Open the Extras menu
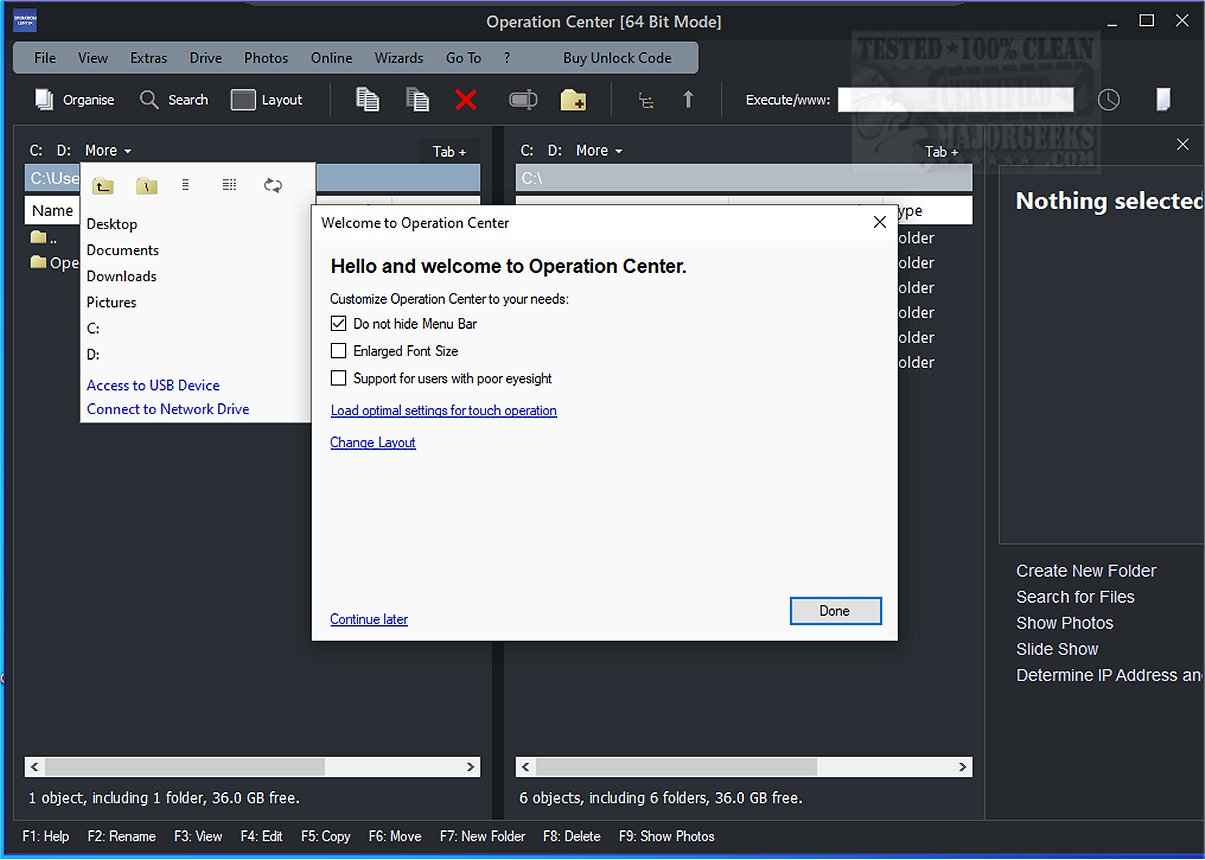The width and height of the screenshot is (1205, 860). (148, 57)
